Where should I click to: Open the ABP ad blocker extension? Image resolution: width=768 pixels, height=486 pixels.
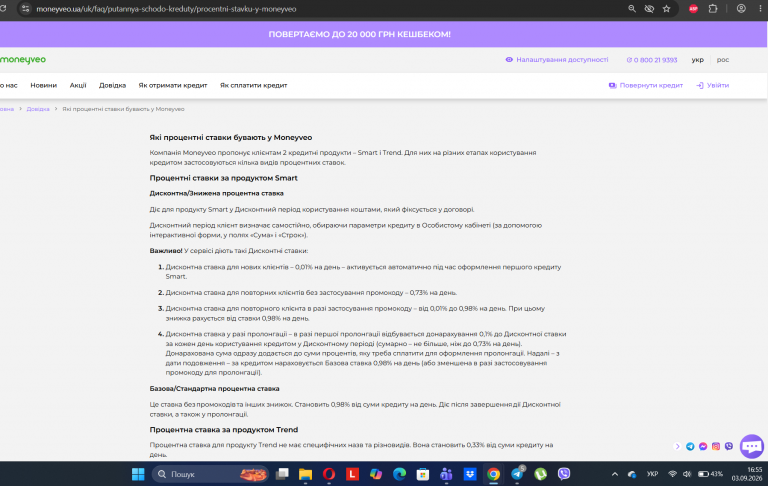[693, 9]
